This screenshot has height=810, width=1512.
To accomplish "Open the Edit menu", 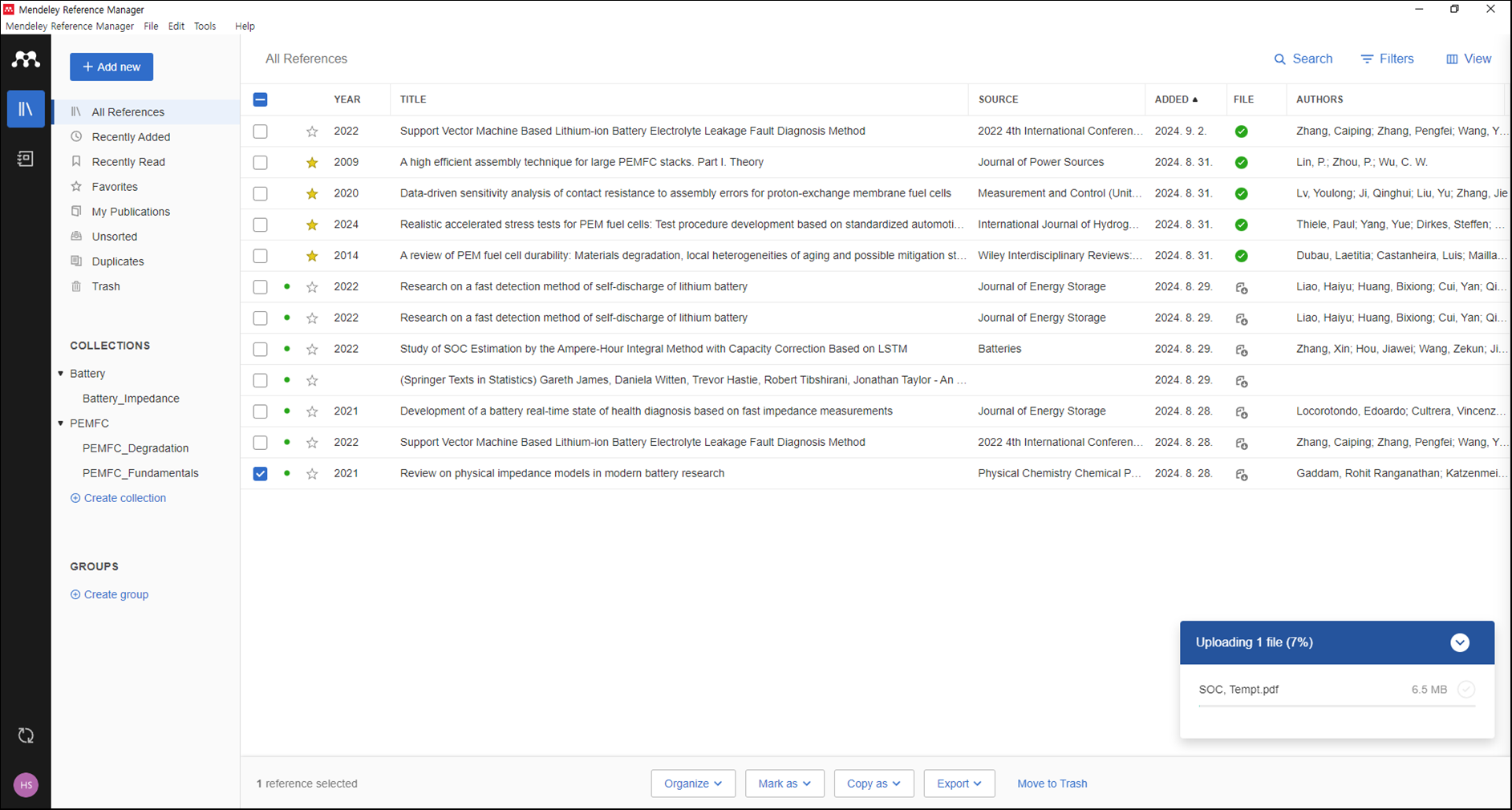I will pos(176,26).
